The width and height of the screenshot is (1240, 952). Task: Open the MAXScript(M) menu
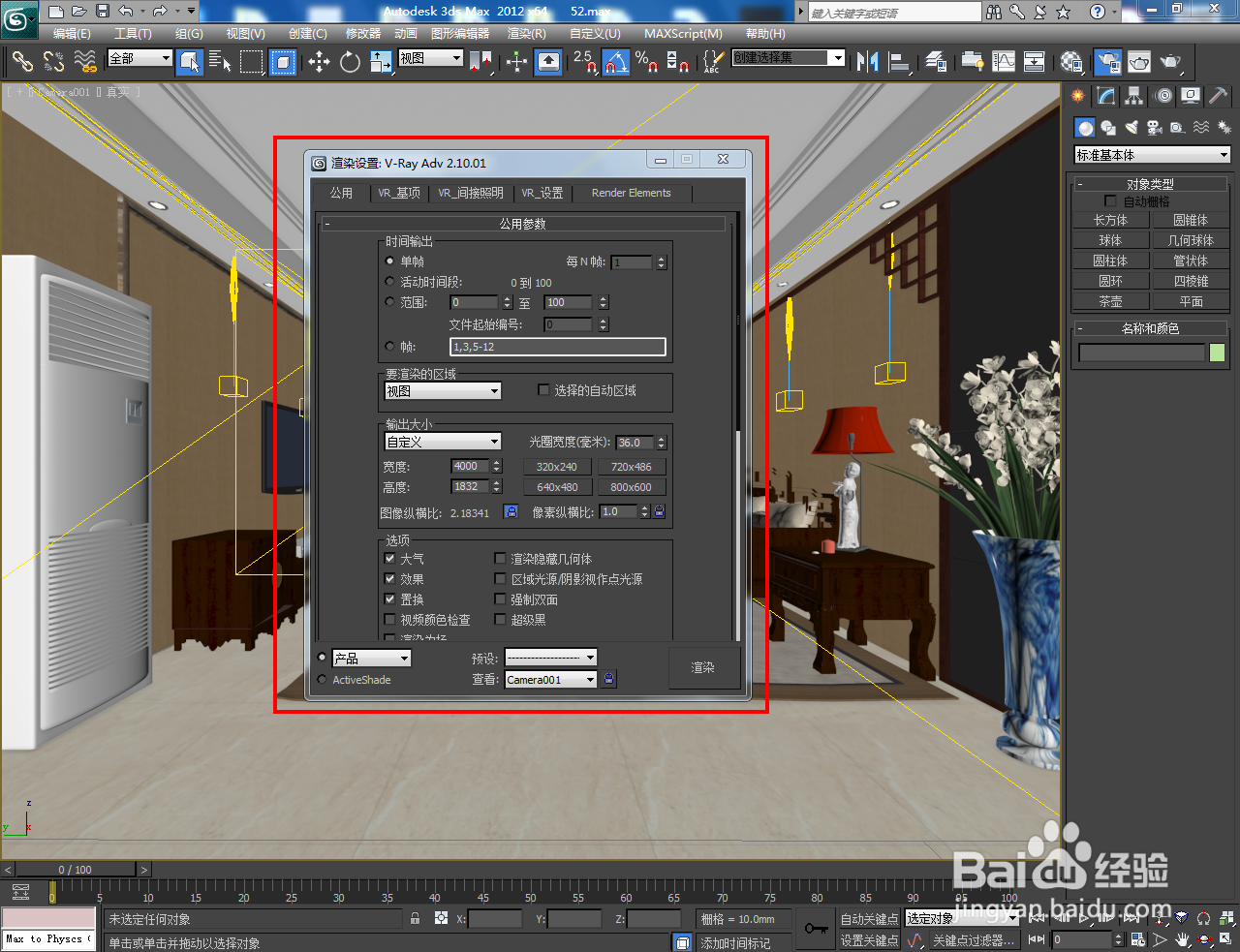pos(683,34)
